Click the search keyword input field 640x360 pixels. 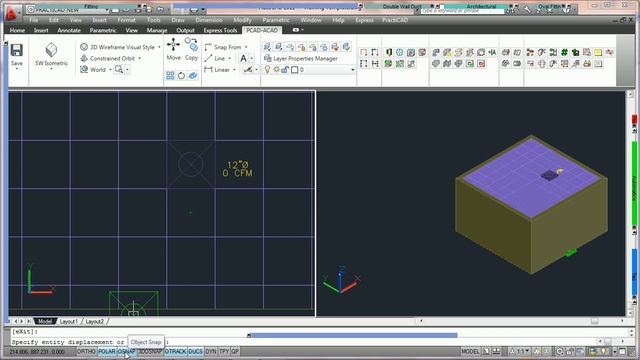pos(462,11)
